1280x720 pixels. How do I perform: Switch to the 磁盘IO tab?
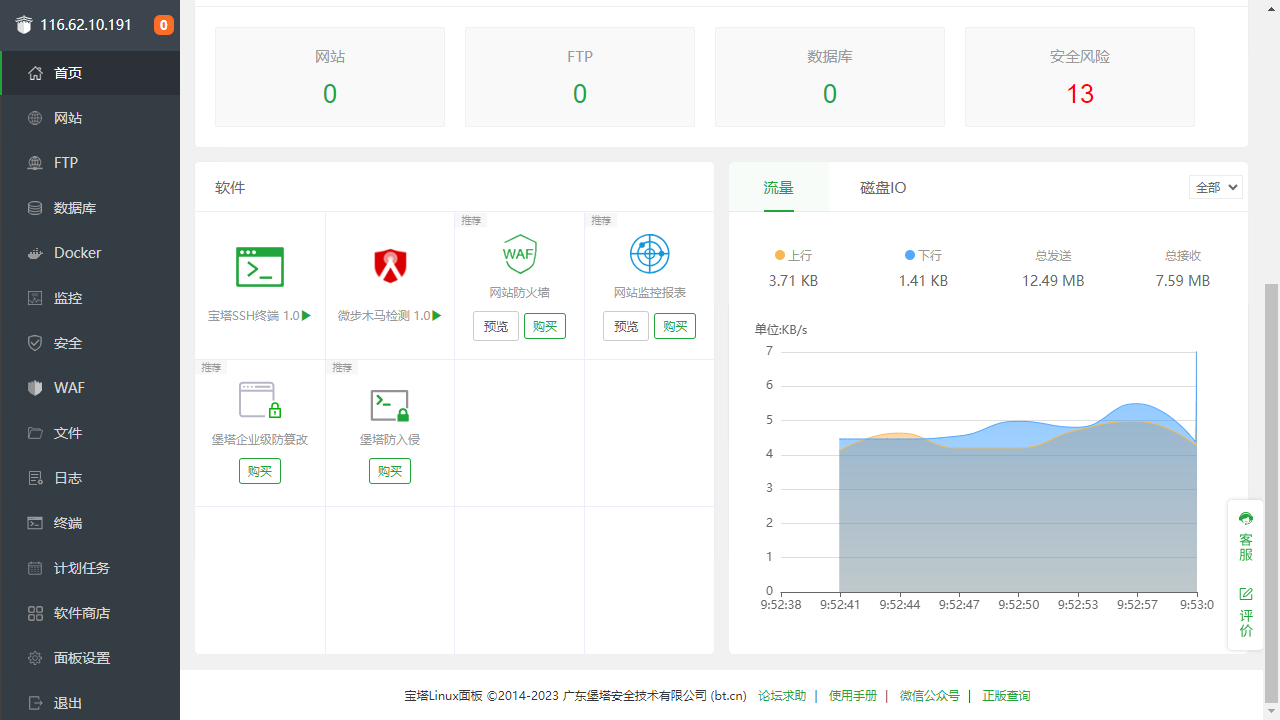(883, 187)
